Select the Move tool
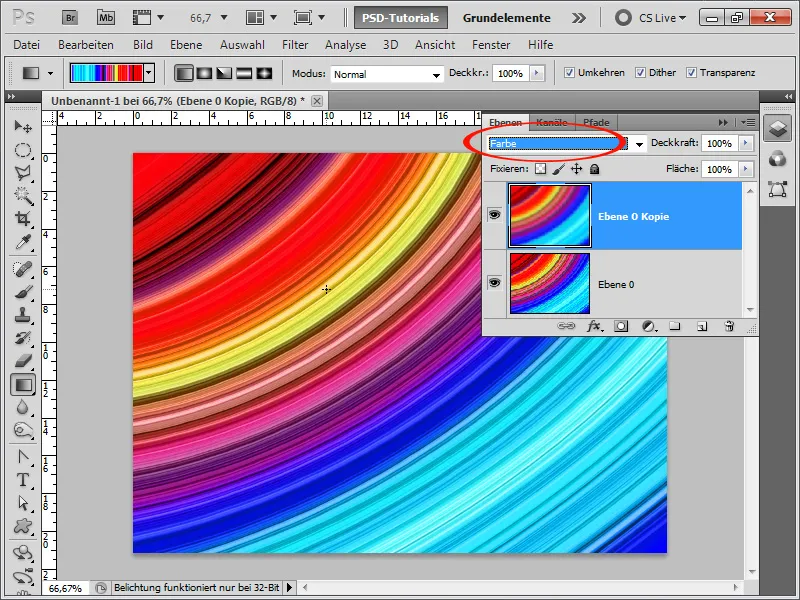The height and width of the screenshot is (600, 800). point(23,126)
